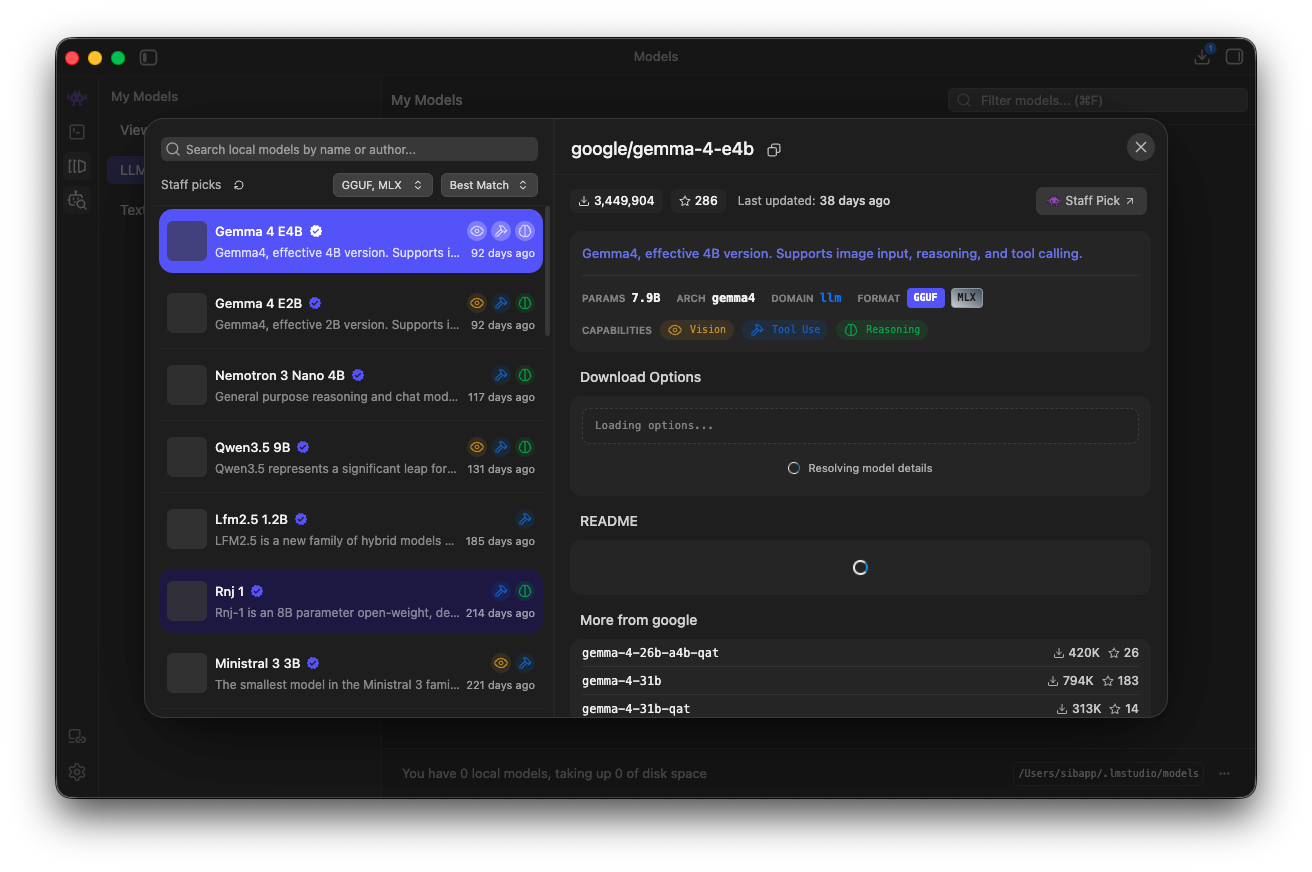Click the vision eye icon on Ministral 3 3B

tap(501, 663)
